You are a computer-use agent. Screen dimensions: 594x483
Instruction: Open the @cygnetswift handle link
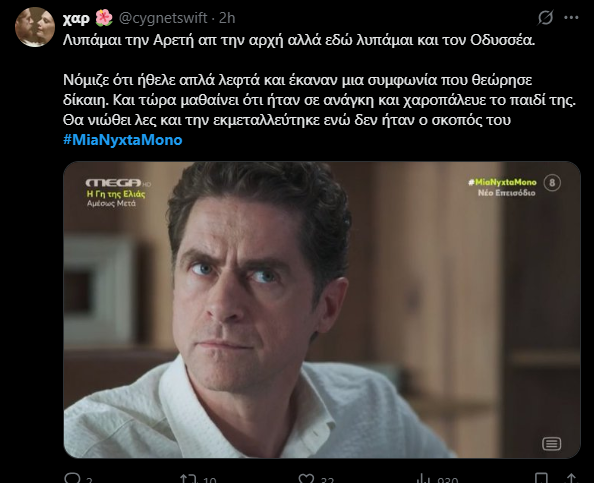pyautogui.click(x=163, y=18)
